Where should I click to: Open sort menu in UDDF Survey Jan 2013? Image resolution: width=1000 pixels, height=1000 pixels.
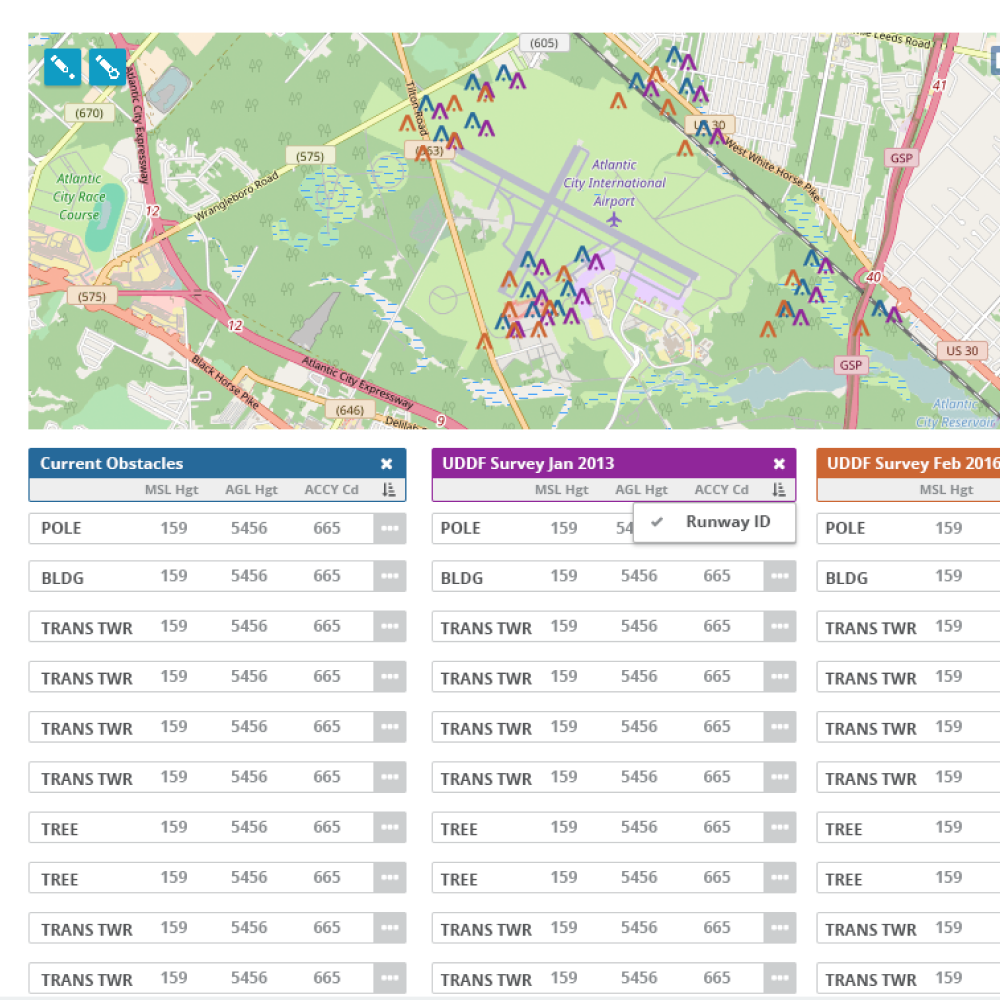click(779, 490)
